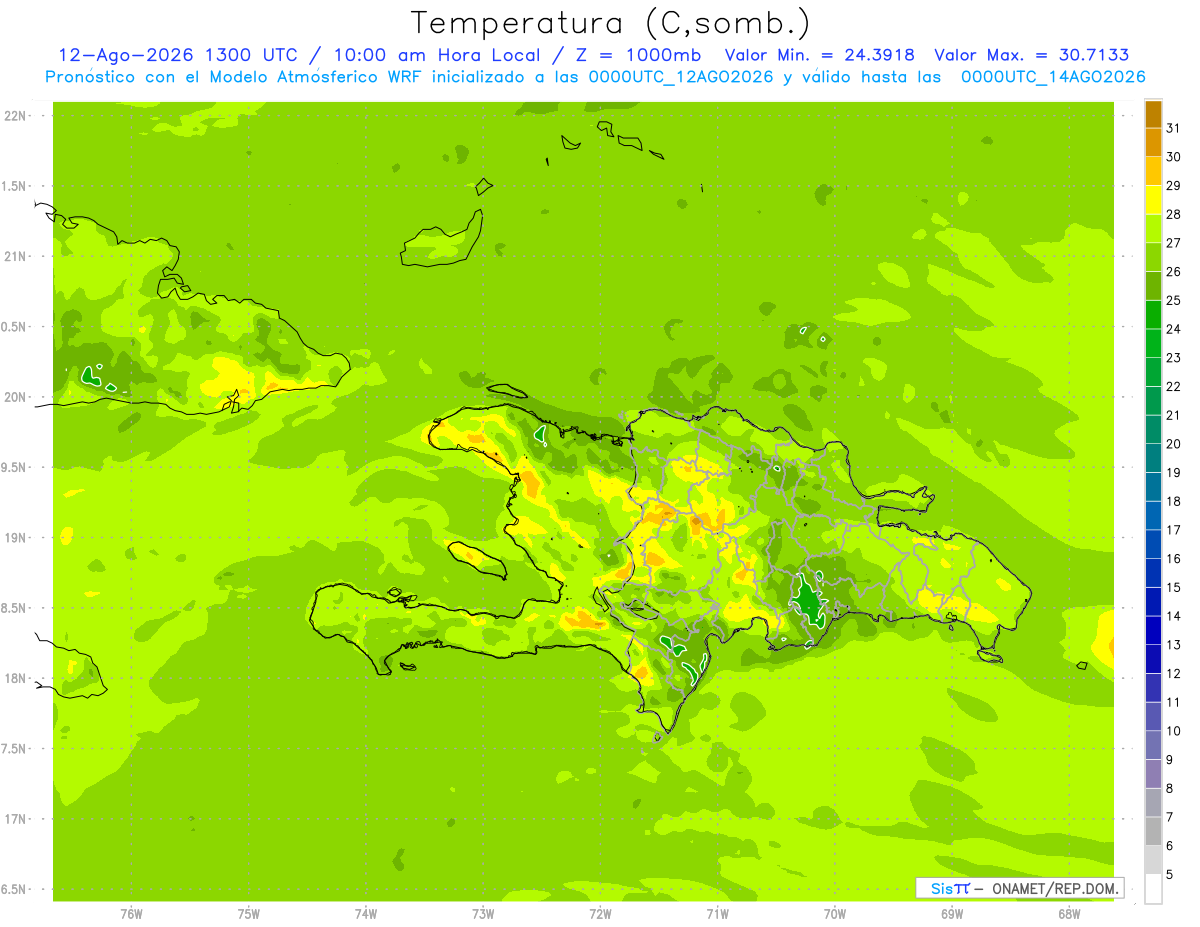Click legend color band between 30 and 31
Viewport: 1200px width, 927px height.
tap(1153, 142)
